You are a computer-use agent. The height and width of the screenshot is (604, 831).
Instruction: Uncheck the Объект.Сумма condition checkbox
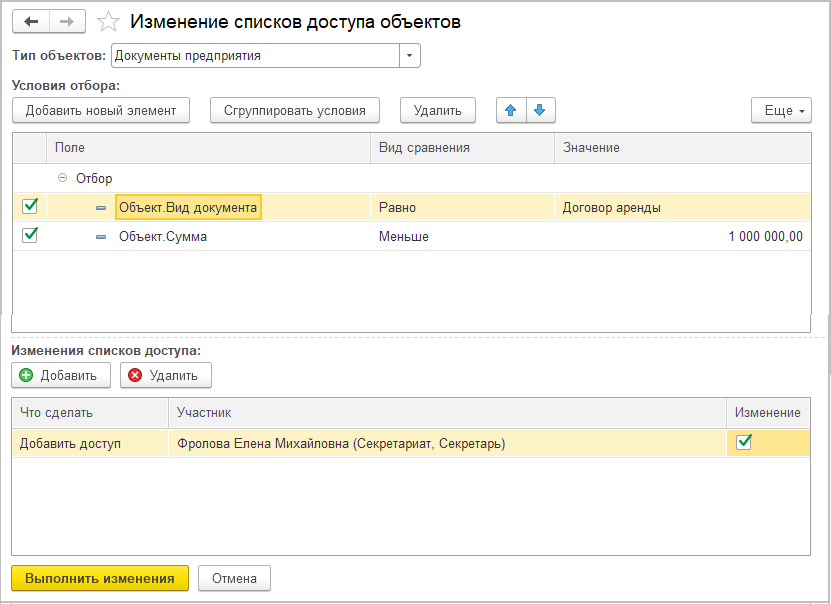point(30,236)
